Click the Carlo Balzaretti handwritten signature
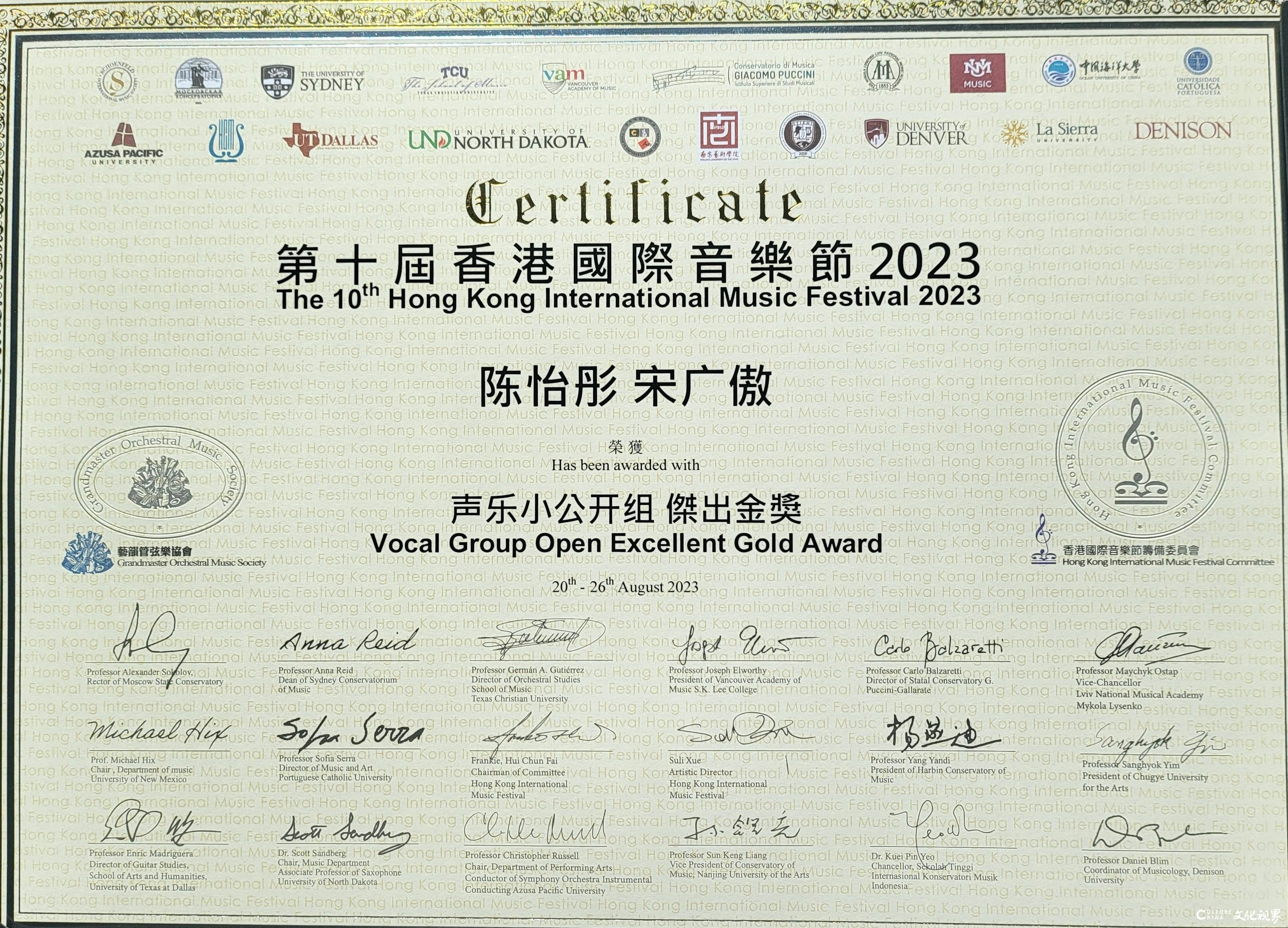Viewport: 1288px width, 928px height. tap(938, 647)
